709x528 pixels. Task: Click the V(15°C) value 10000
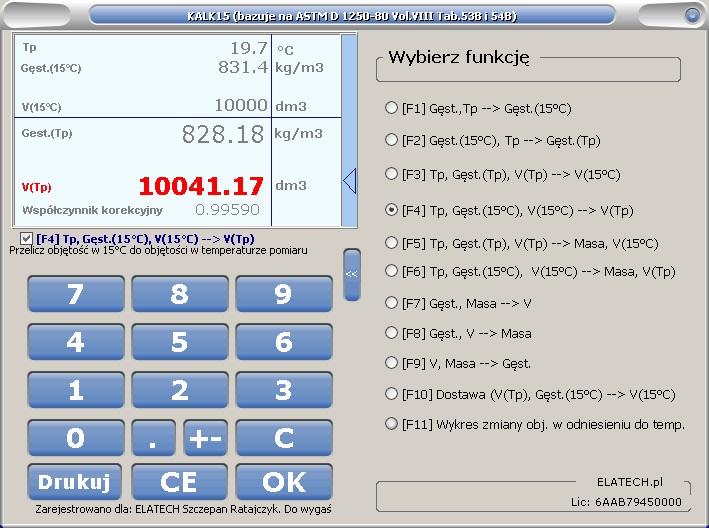(x=241, y=105)
